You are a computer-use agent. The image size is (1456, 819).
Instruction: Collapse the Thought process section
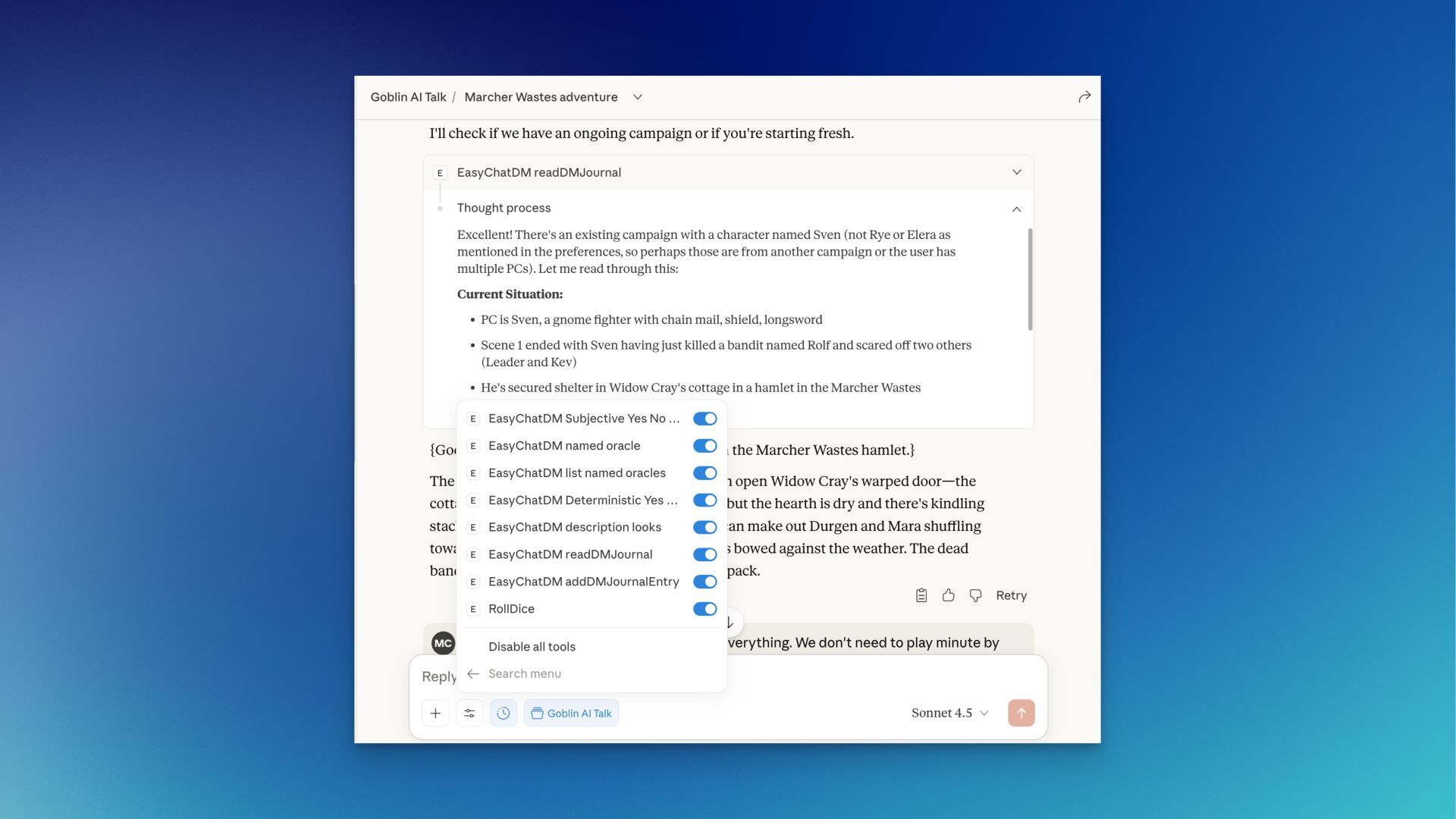1016,209
